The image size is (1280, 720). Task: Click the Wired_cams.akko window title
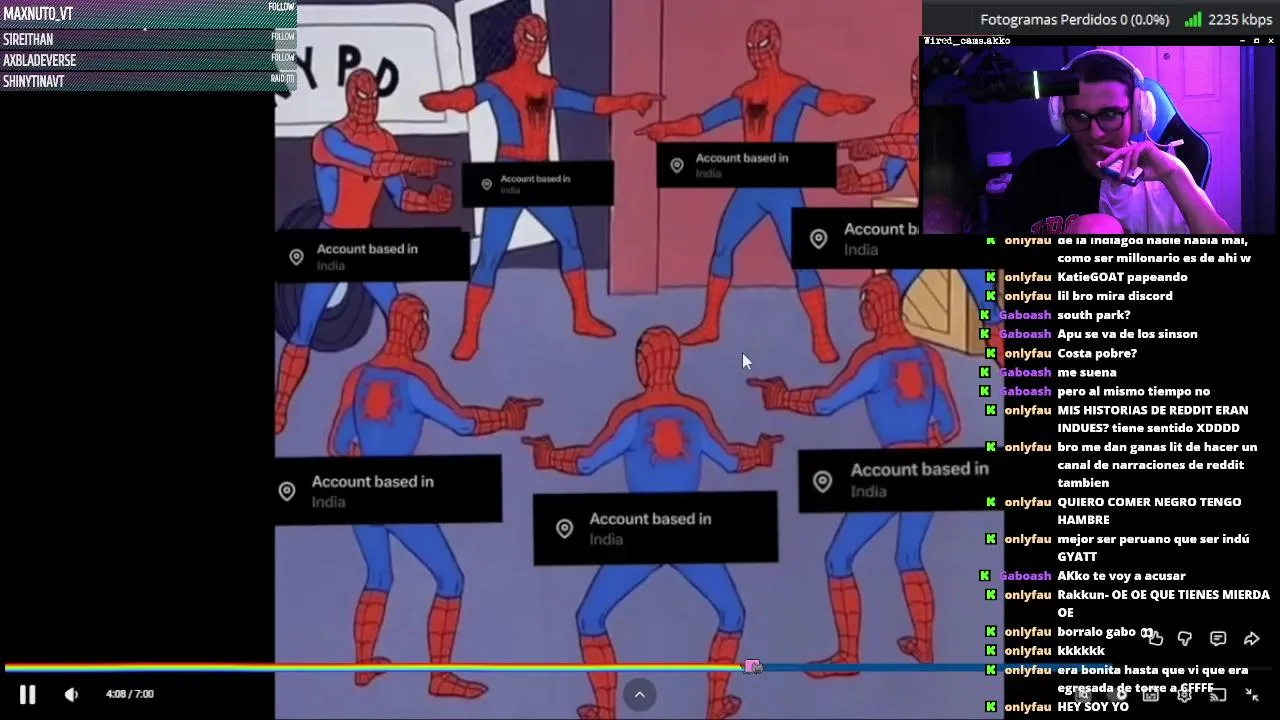(x=966, y=41)
